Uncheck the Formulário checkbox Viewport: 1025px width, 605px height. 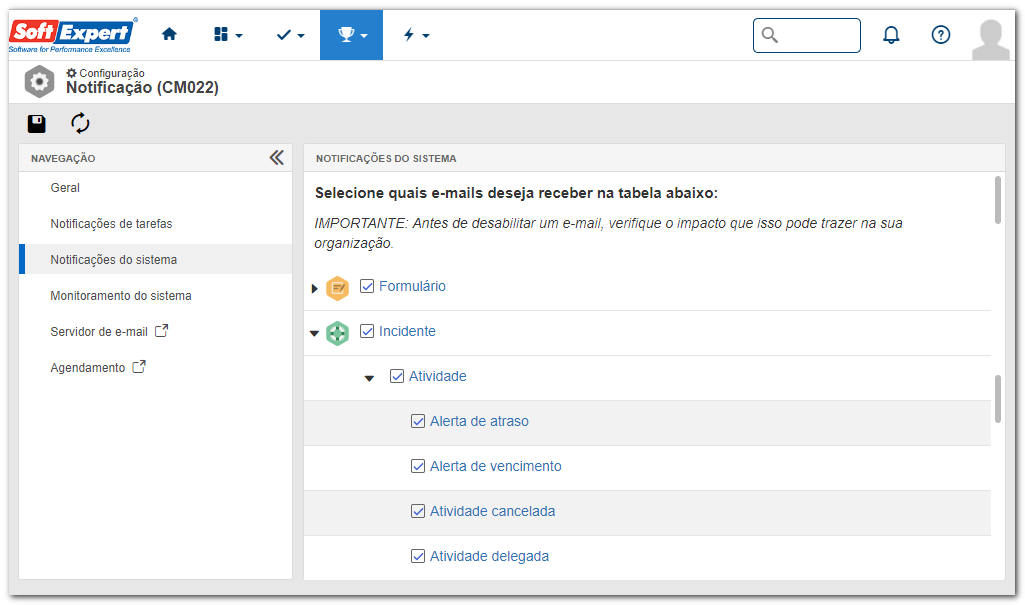(x=367, y=286)
